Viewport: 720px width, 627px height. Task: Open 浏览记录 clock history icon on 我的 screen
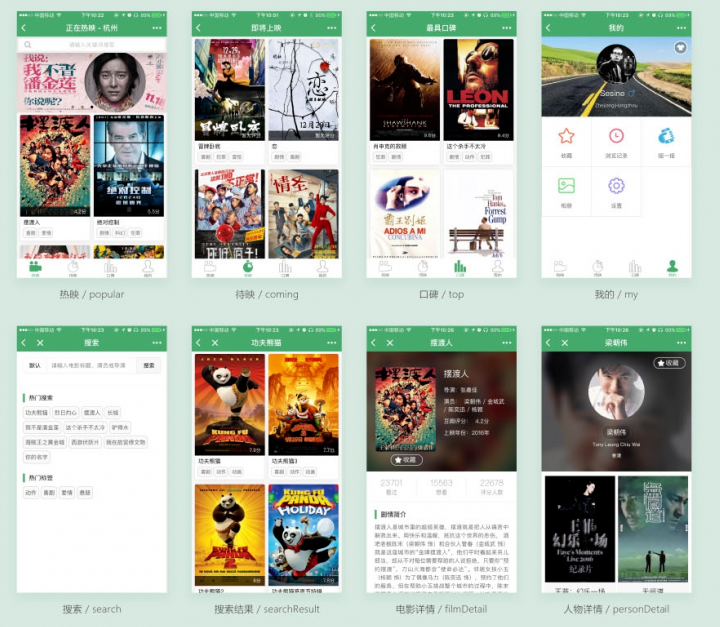click(616, 136)
